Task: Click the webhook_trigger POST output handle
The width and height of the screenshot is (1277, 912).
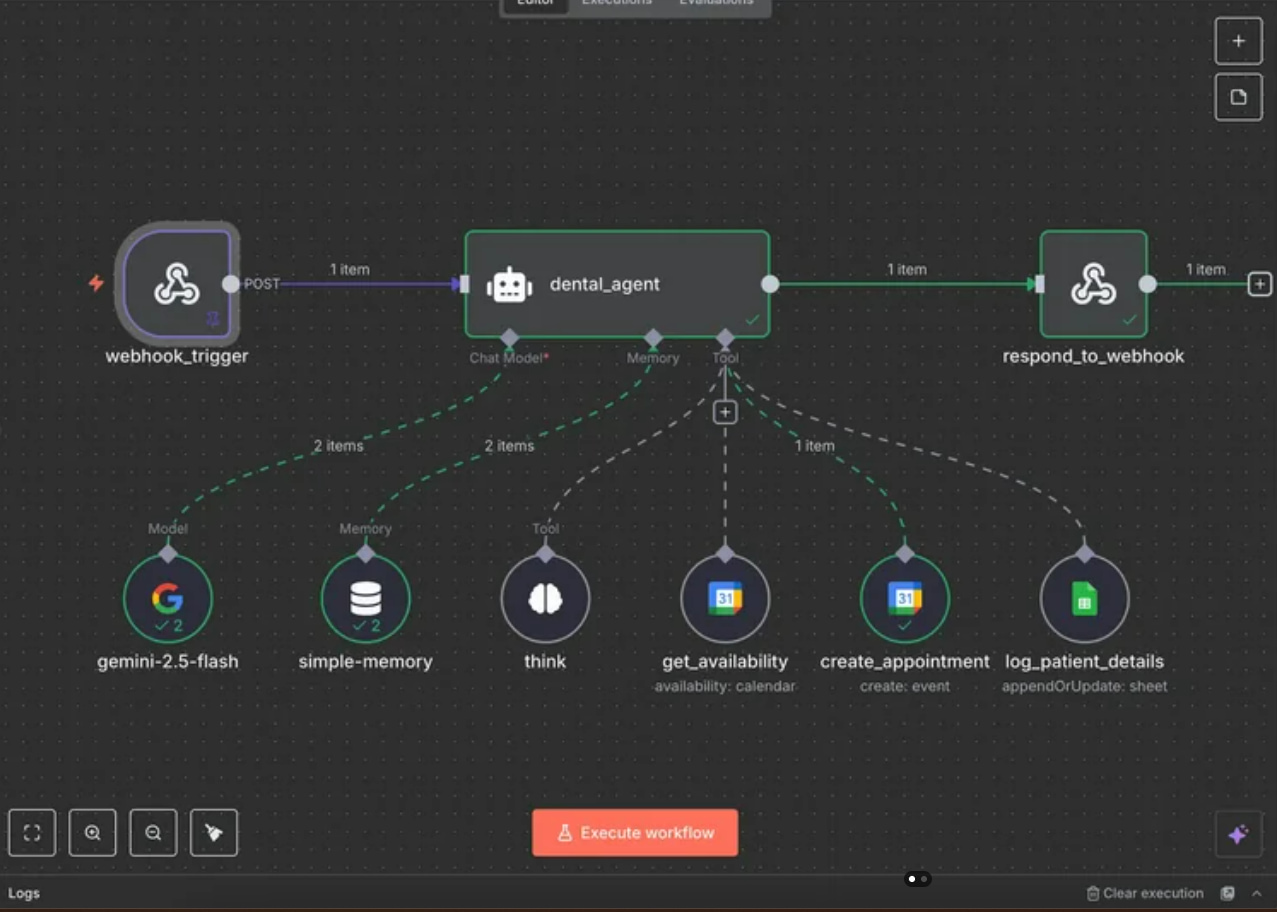Action: 231,284
